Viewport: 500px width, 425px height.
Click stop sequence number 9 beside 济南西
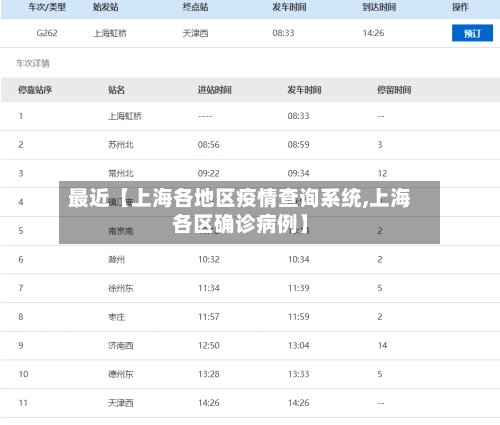pyautogui.click(x=21, y=345)
